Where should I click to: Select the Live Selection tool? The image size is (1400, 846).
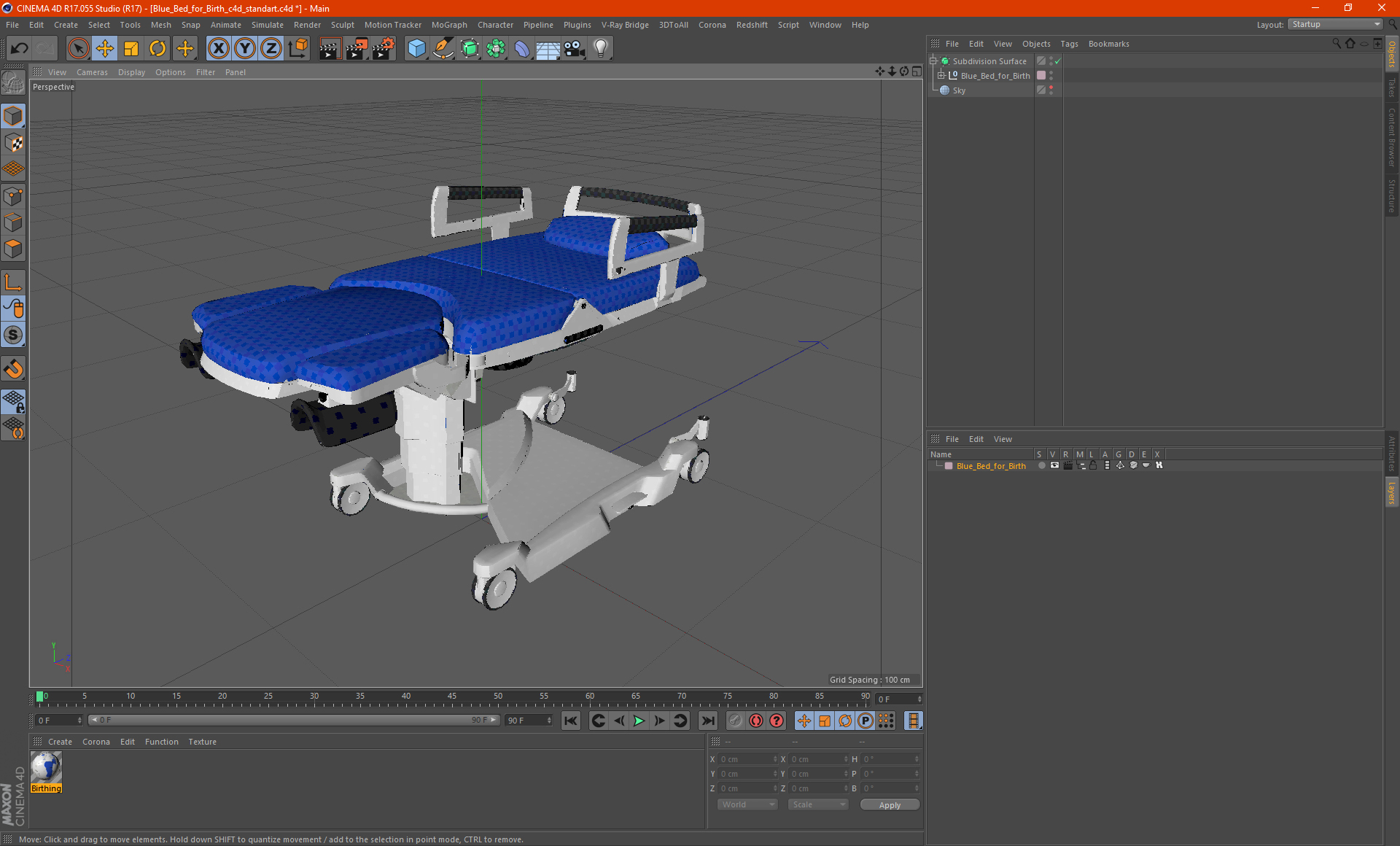click(x=78, y=49)
